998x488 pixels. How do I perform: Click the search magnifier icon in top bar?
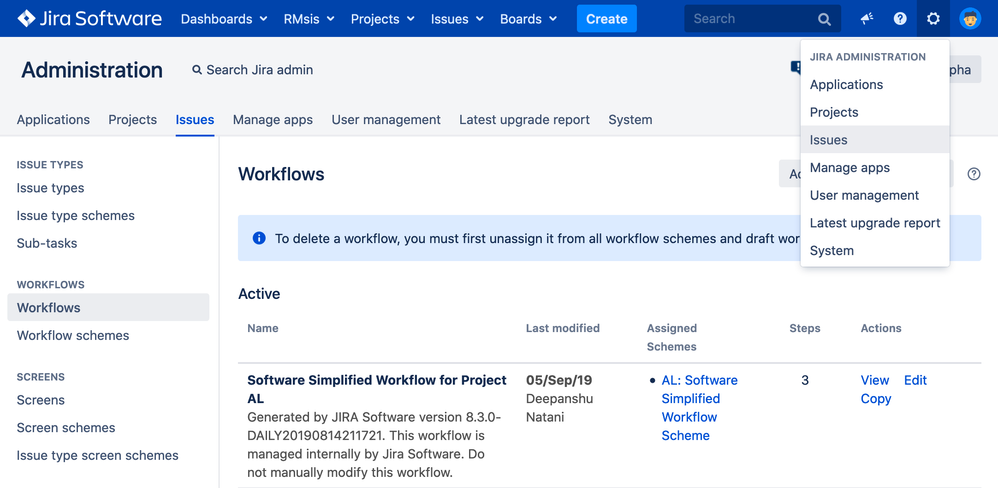pos(824,19)
